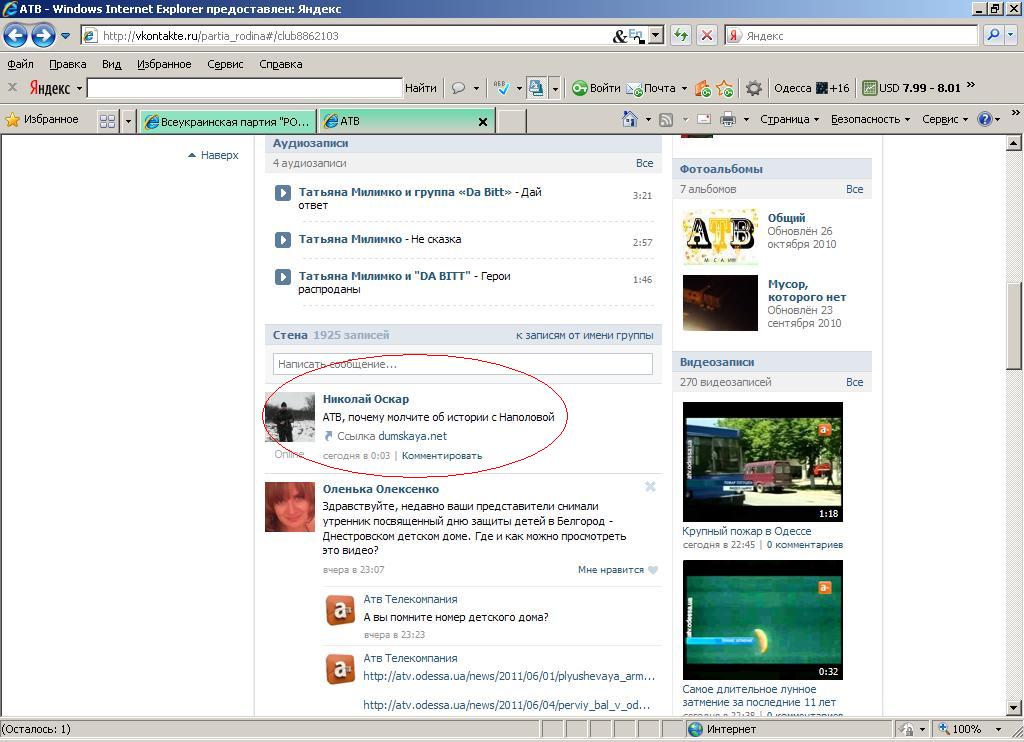This screenshot has width=1024, height=742.
Task: Click Комментировать under Николай Оскар's post
Action: click(x=441, y=456)
